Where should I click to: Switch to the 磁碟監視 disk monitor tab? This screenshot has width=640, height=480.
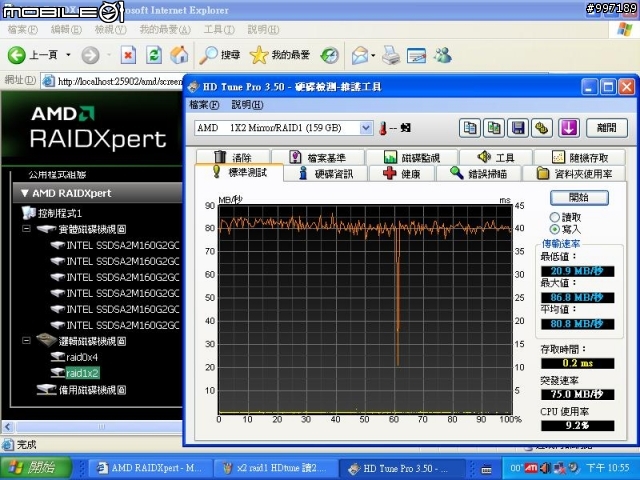point(412,157)
